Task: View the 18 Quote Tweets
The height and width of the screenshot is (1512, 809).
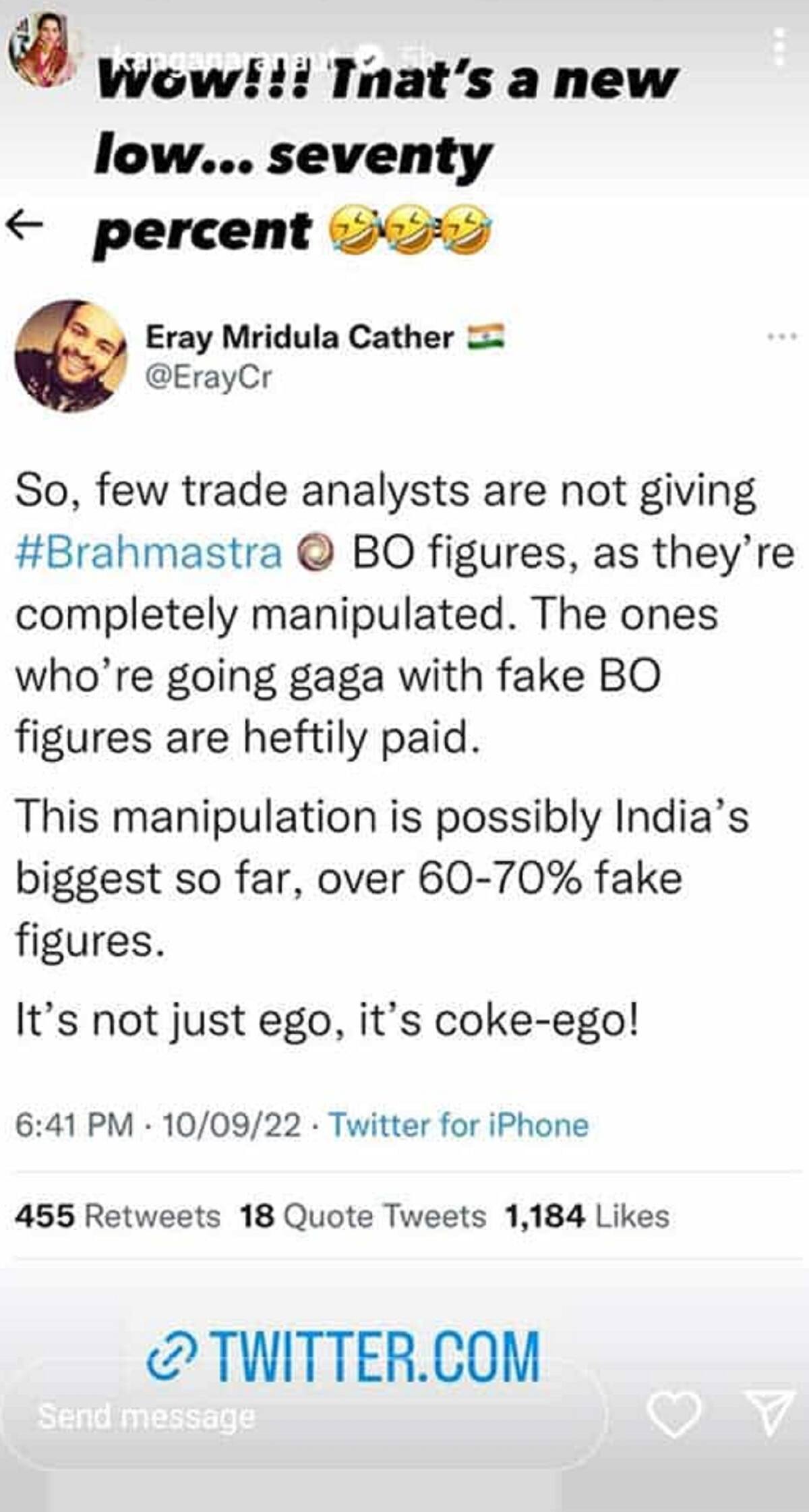Action: coord(363,1216)
